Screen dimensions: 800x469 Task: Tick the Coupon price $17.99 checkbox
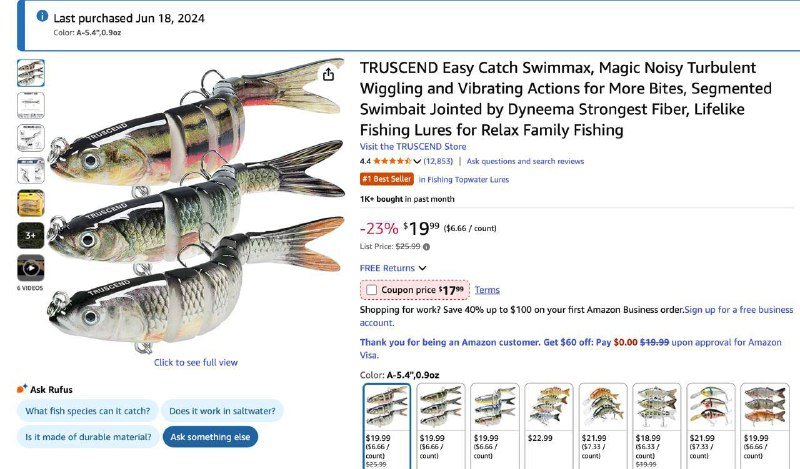[x=372, y=290]
